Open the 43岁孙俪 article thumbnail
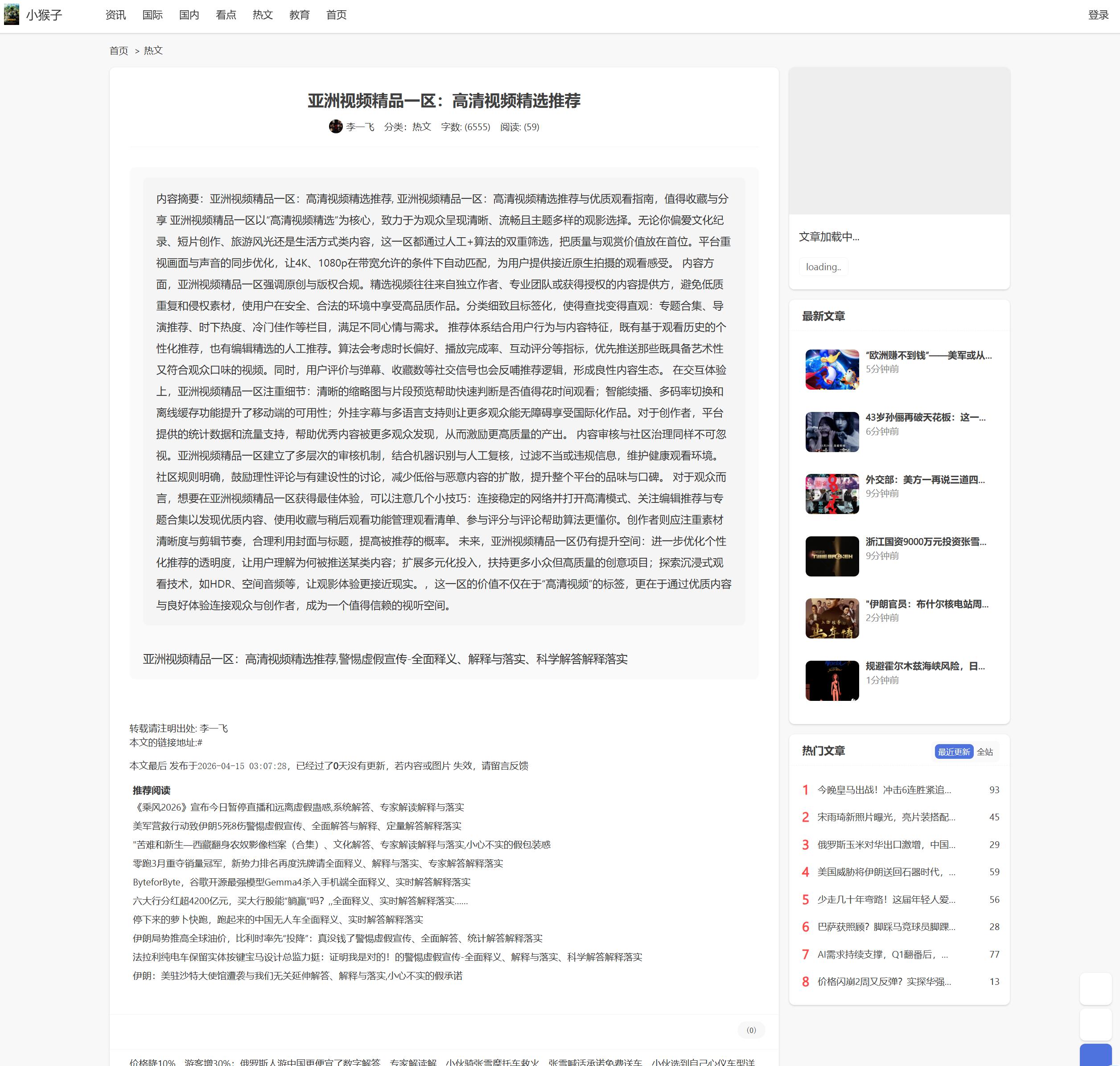The width and height of the screenshot is (1120, 1066). click(x=832, y=432)
